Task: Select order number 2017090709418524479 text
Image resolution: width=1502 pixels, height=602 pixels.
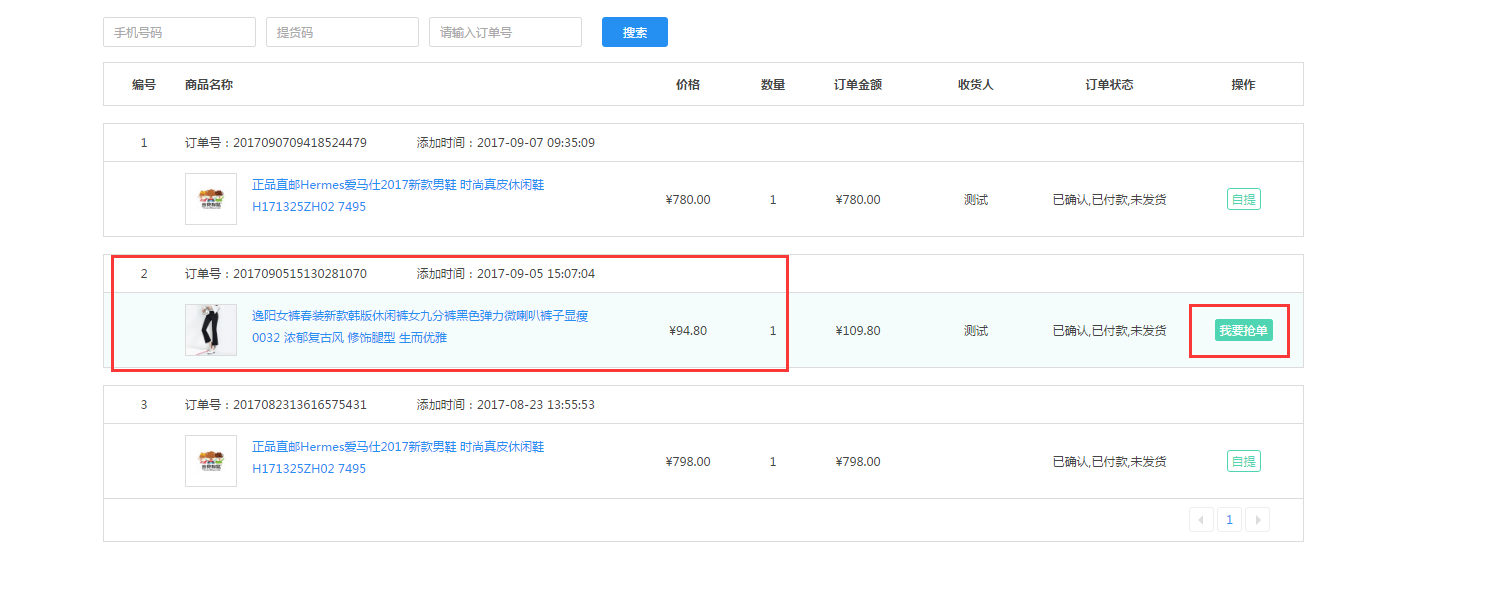Action: click(x=300, y=143)
